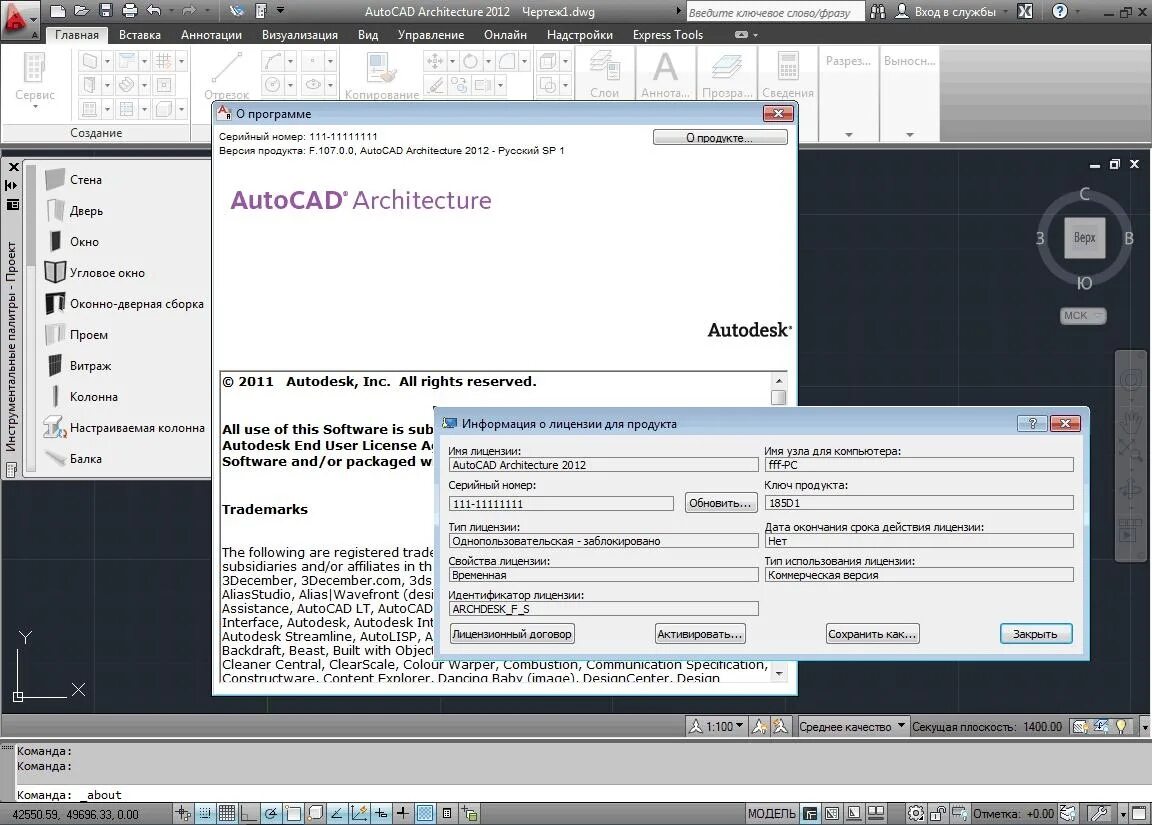The width and height of the screenshot is (1152, 825).
Task: Click the Закрыть button in license dialog
Action: [x=1036, y=633]
